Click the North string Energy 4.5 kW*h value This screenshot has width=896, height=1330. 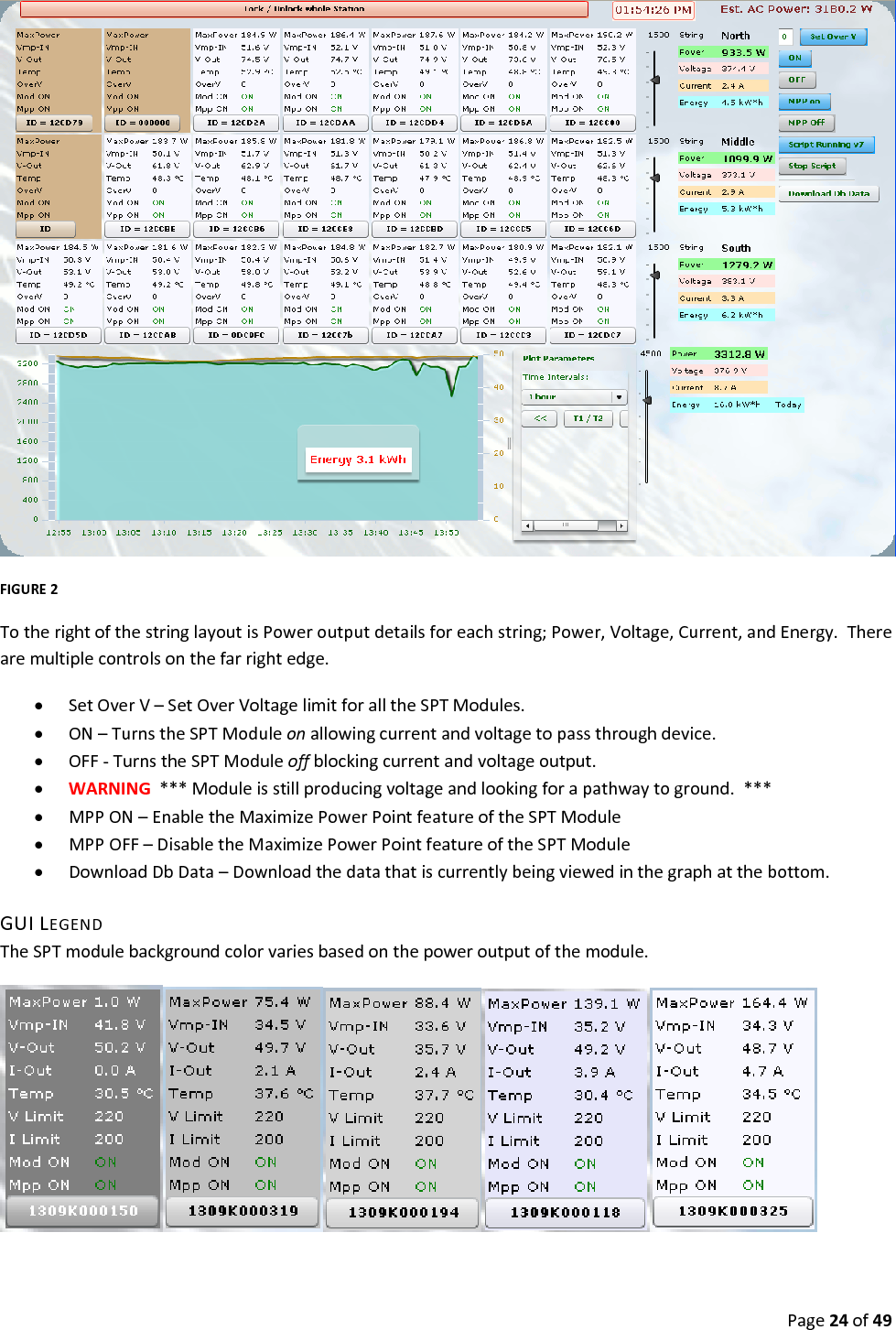point(742,103)
